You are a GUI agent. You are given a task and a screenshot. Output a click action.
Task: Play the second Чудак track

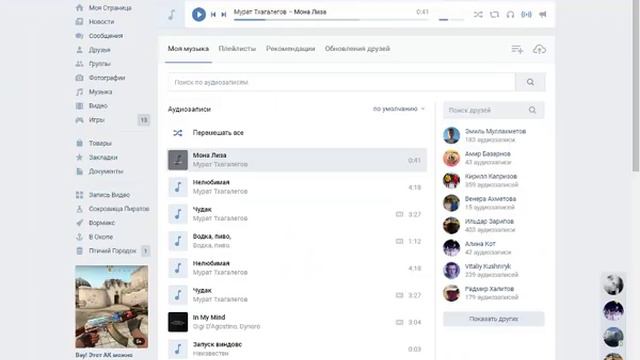(297, 295)
